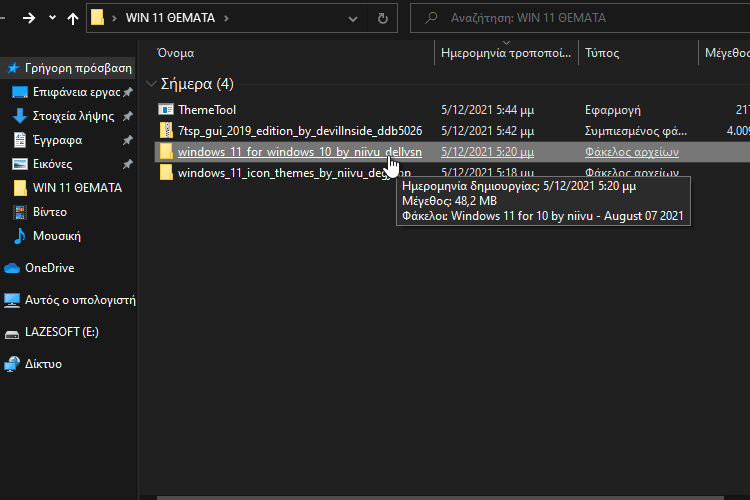This screenshot has height=500, width=750.
Task: Click the pin icon beside Επιφάνεια εργασίας
Action: coord(128,92)
